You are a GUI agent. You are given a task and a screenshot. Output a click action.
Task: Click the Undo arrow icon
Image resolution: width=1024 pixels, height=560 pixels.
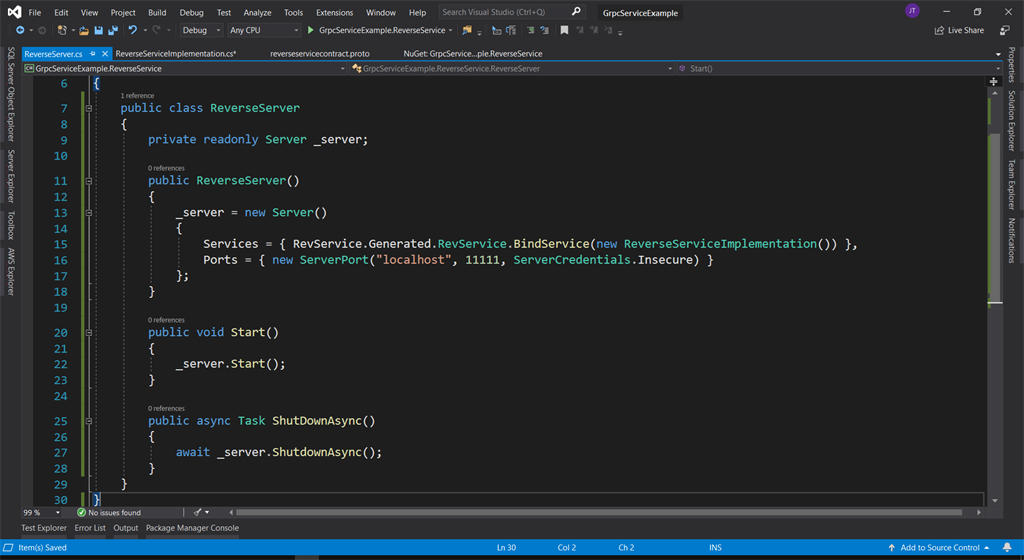pyautogui.click(x=132, y=31)
